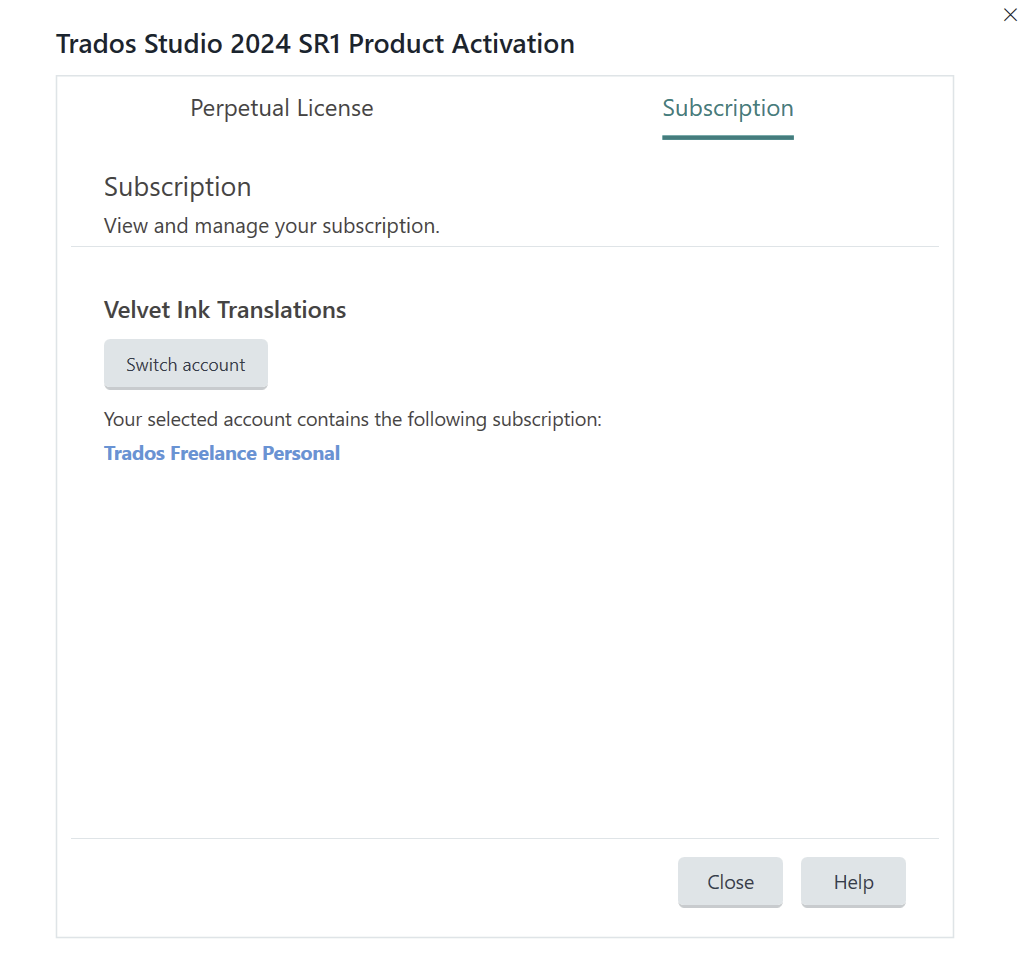
Task: Choose Switch account to change user
Action: coord(185,364)
